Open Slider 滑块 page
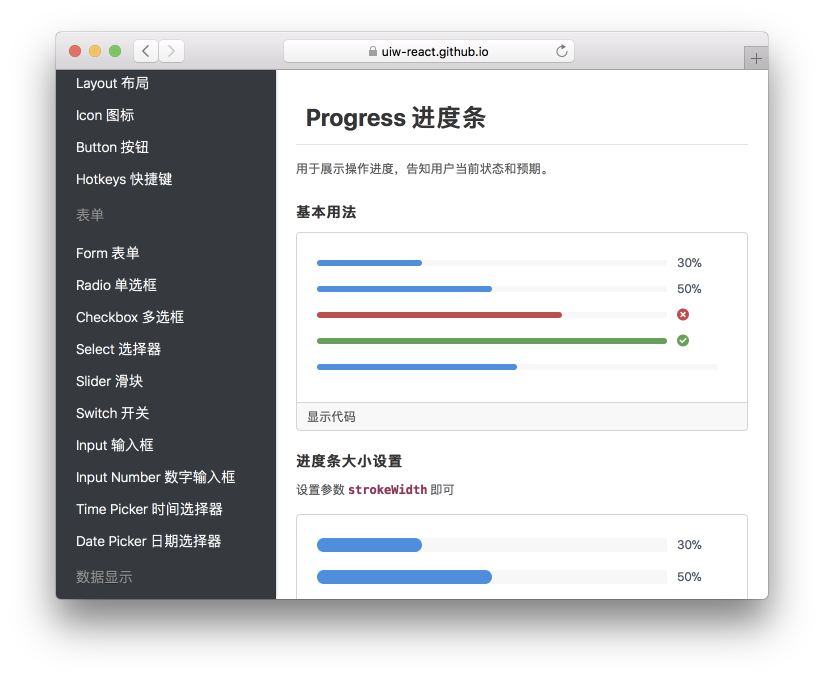The width and height of the screenshot is (824, 679). tap(109, 381)
